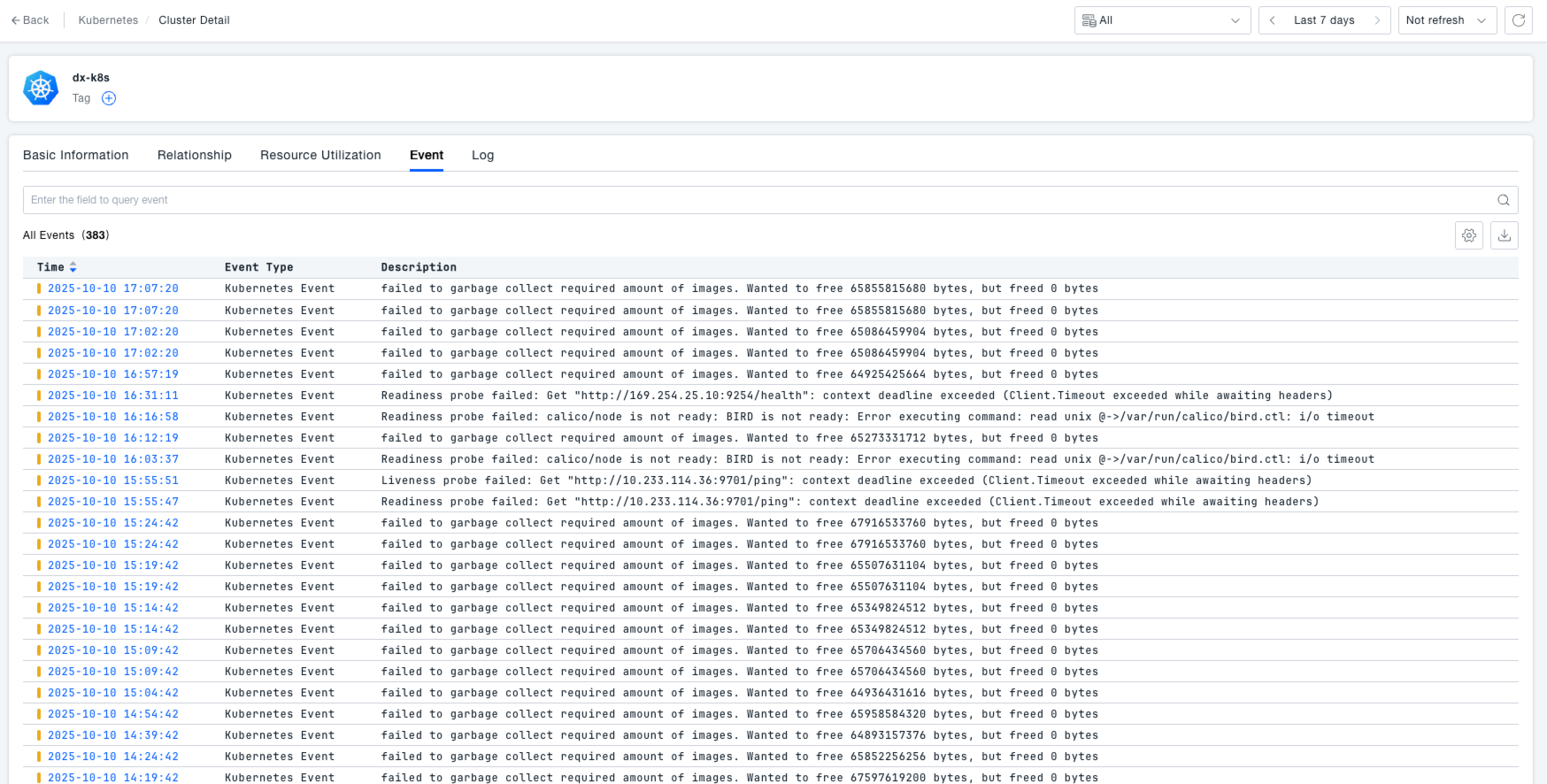1547x784 pixels.
Task: Switch to Basic Information tab
Action: point(76,155)
